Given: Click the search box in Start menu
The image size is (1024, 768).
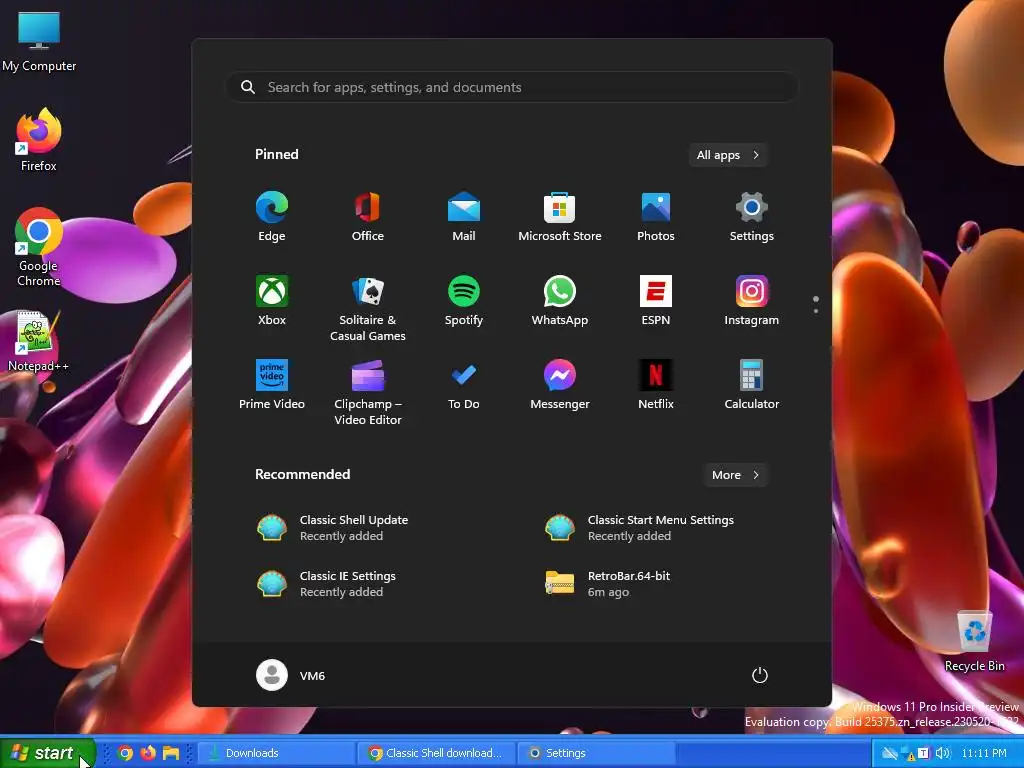Looking at the screenshot, I should tap(512, 87).
